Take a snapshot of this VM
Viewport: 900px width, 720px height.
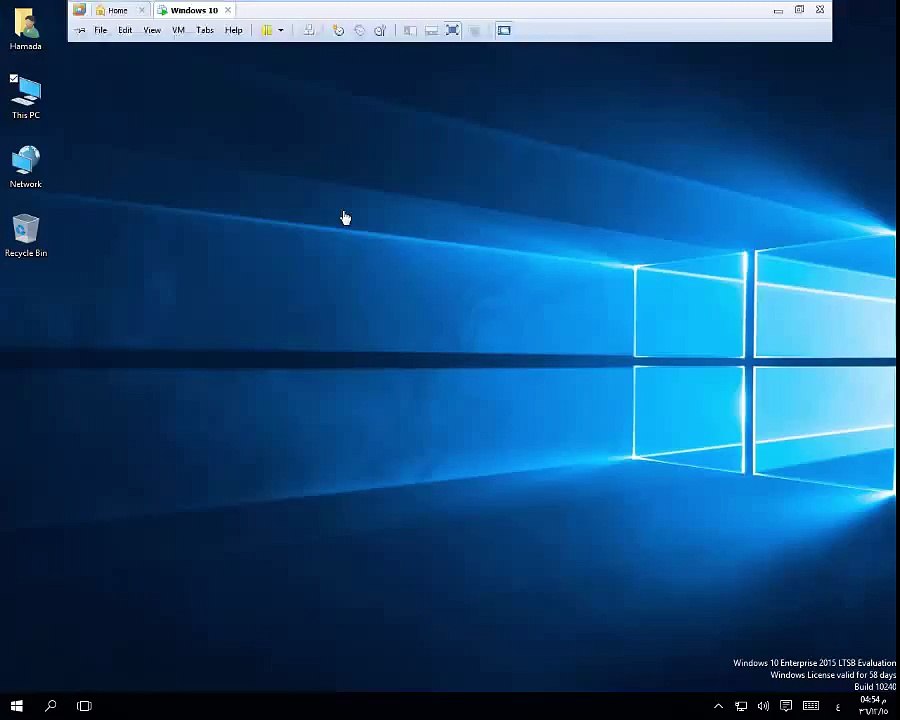[x=338, y=30]
